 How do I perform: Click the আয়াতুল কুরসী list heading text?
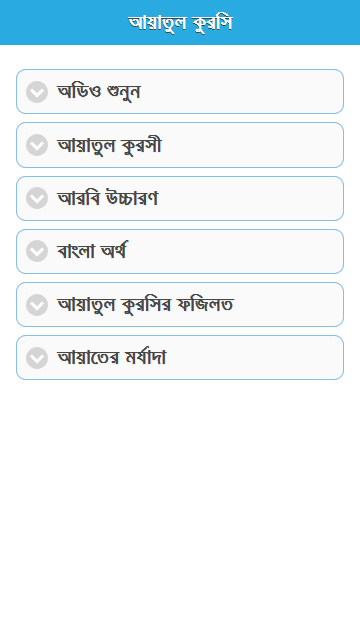tap(109, 145)
